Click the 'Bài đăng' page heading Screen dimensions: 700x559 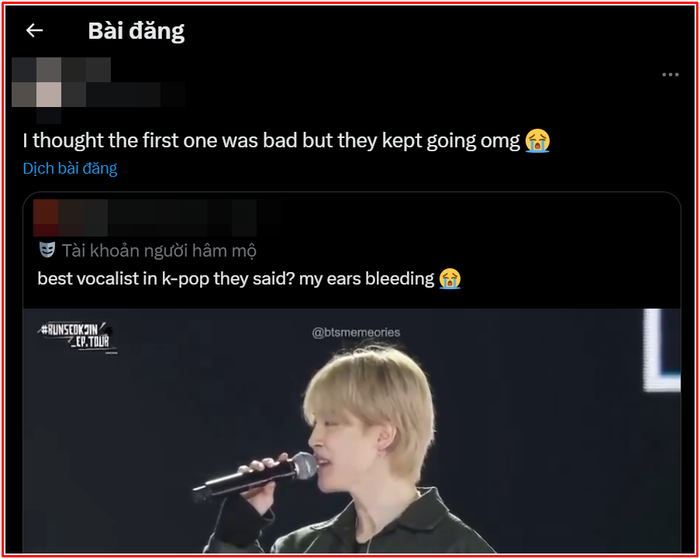click(x=136, y=31)
